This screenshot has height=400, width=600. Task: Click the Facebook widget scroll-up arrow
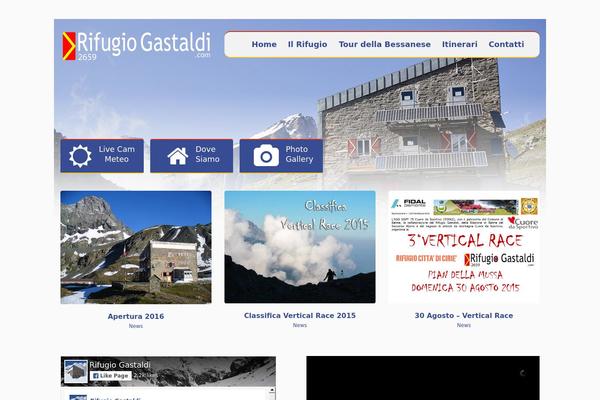(x=272, y=390)
